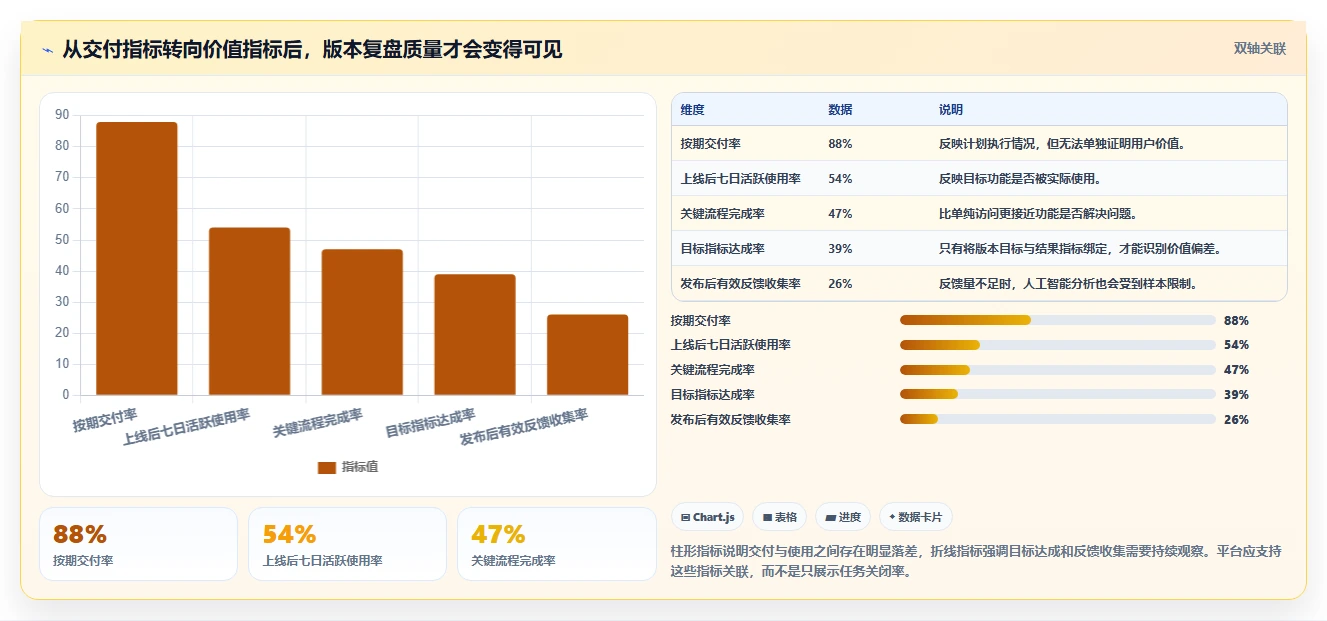The width and height of the screenshot is (1327, 621).
Task: Click the 54% value in the table
Action: (x=840, y=179)
